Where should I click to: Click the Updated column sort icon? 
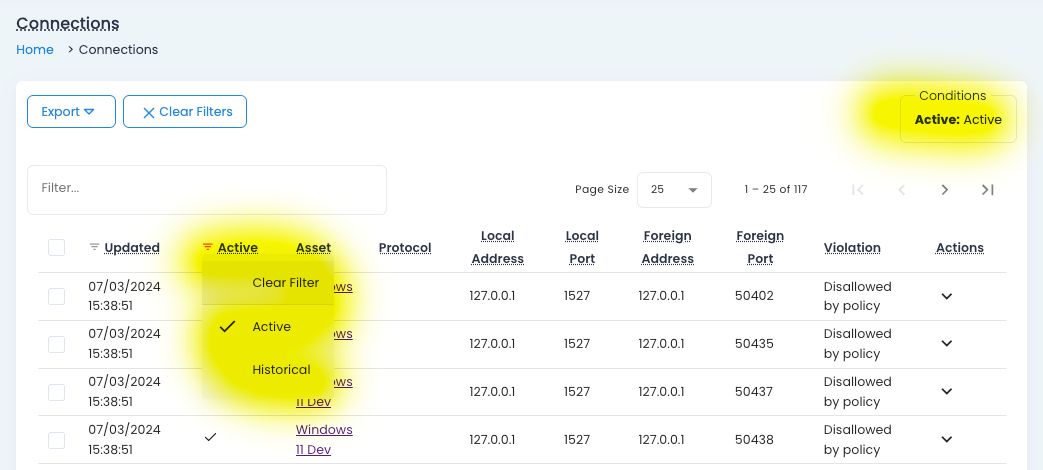[94, 247]
